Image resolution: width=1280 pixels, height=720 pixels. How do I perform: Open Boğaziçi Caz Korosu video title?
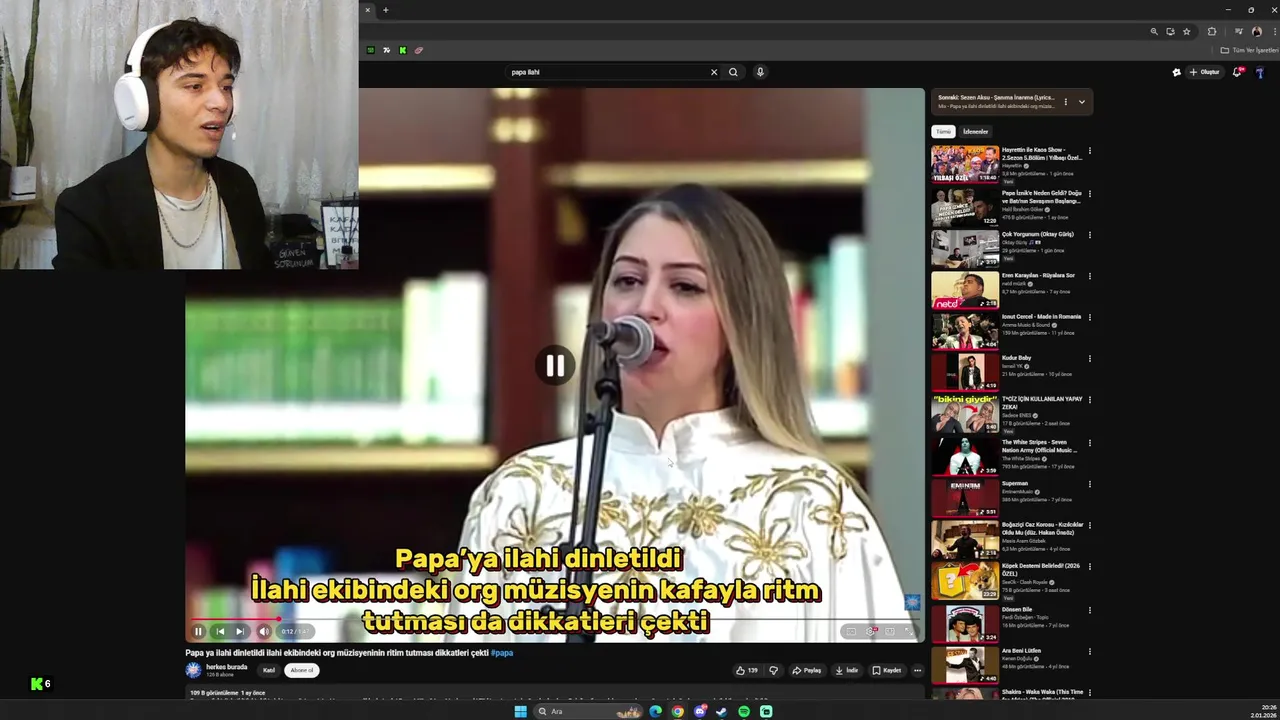tap(1042, 529)
